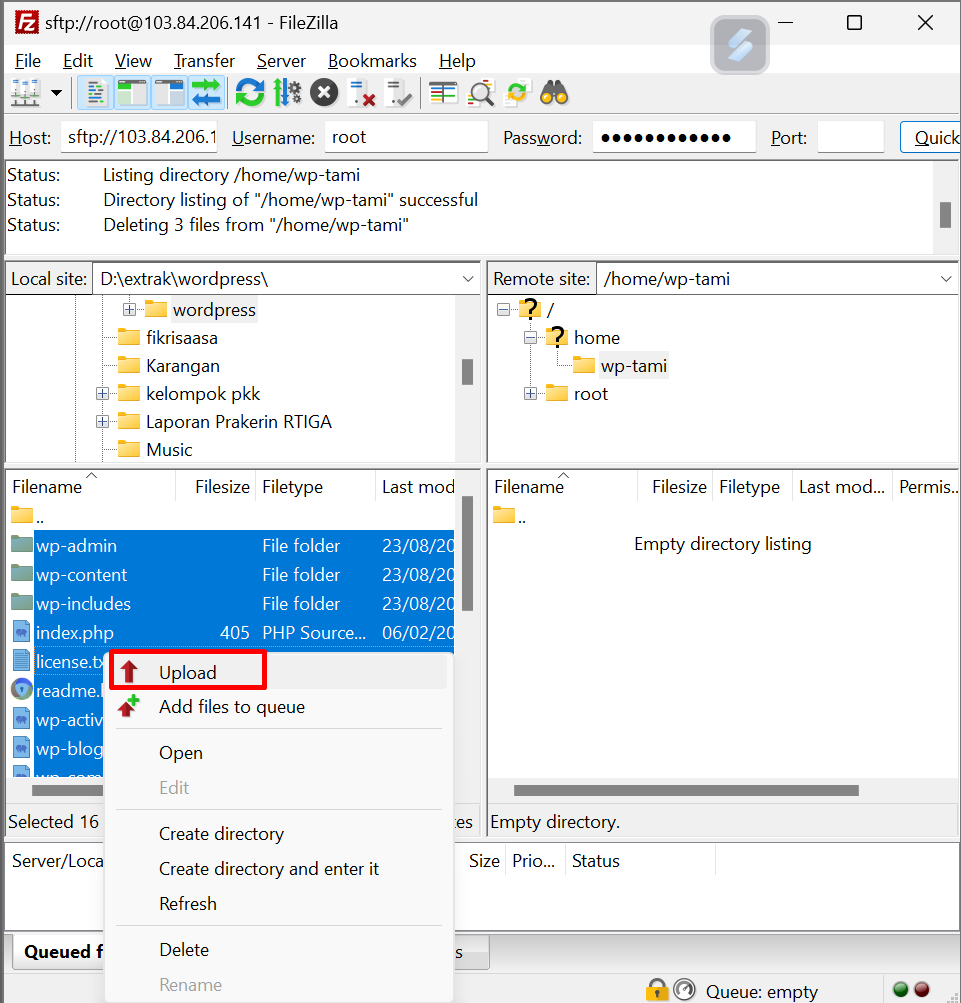Open the File menu
This screenshot has width=961, height=1003.
(x=28, y=61)
